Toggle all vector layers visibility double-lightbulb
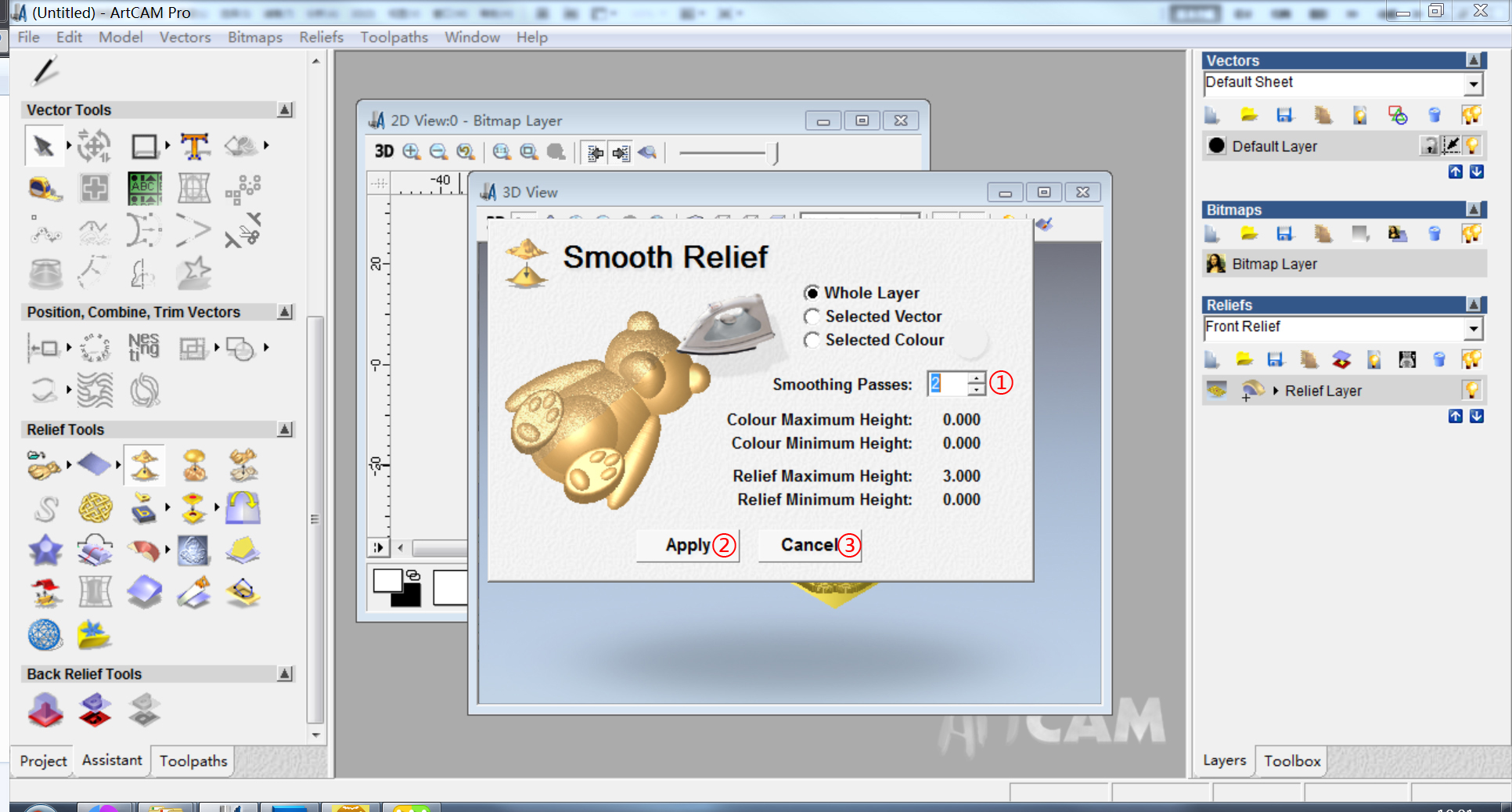1512x812 pixels. pos(1471,115)
